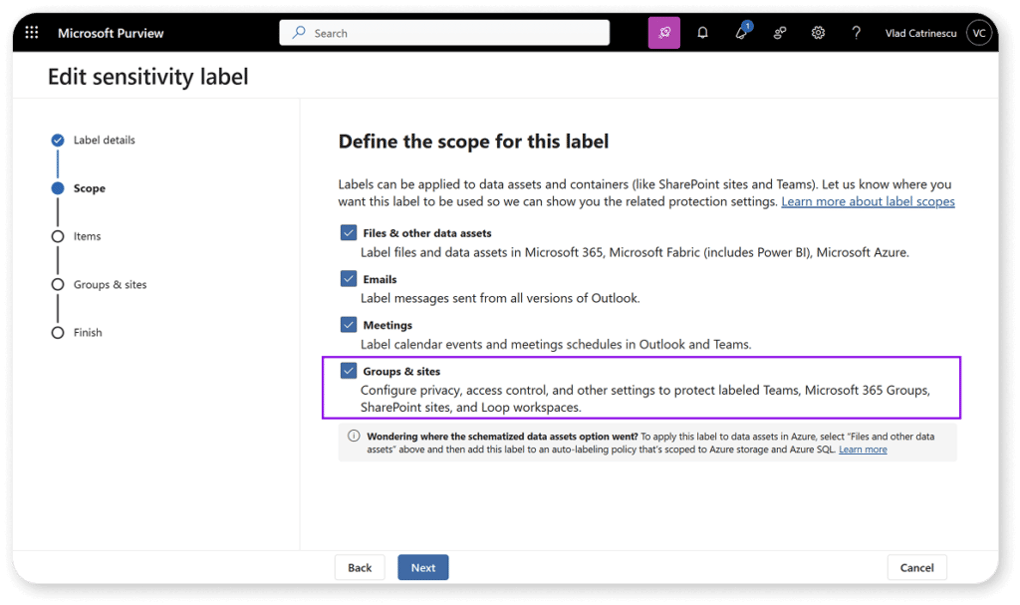Open the VC account avatar
This screenshot has width=1020, height=605.
click(979, 33)
